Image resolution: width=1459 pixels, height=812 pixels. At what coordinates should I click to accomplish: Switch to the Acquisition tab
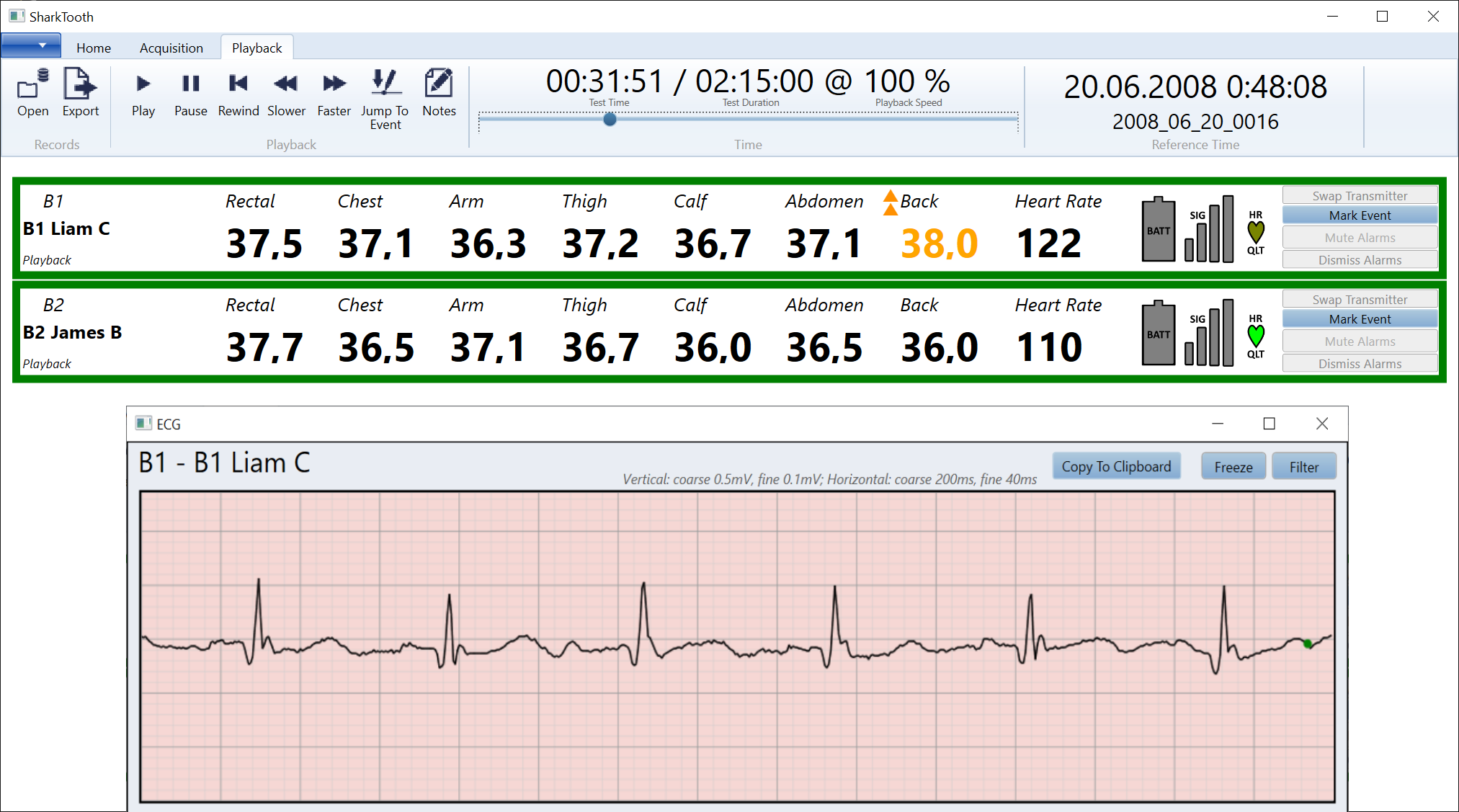171,48
